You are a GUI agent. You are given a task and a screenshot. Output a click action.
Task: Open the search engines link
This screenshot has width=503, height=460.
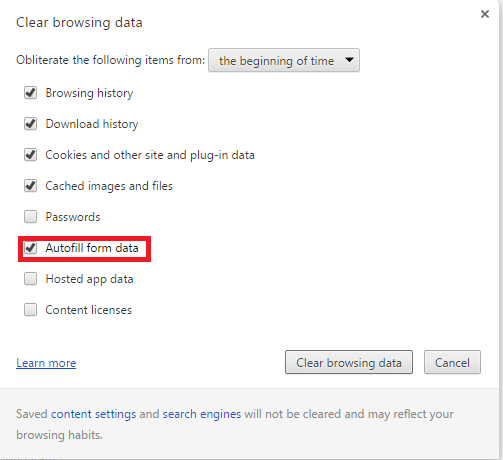202,414
